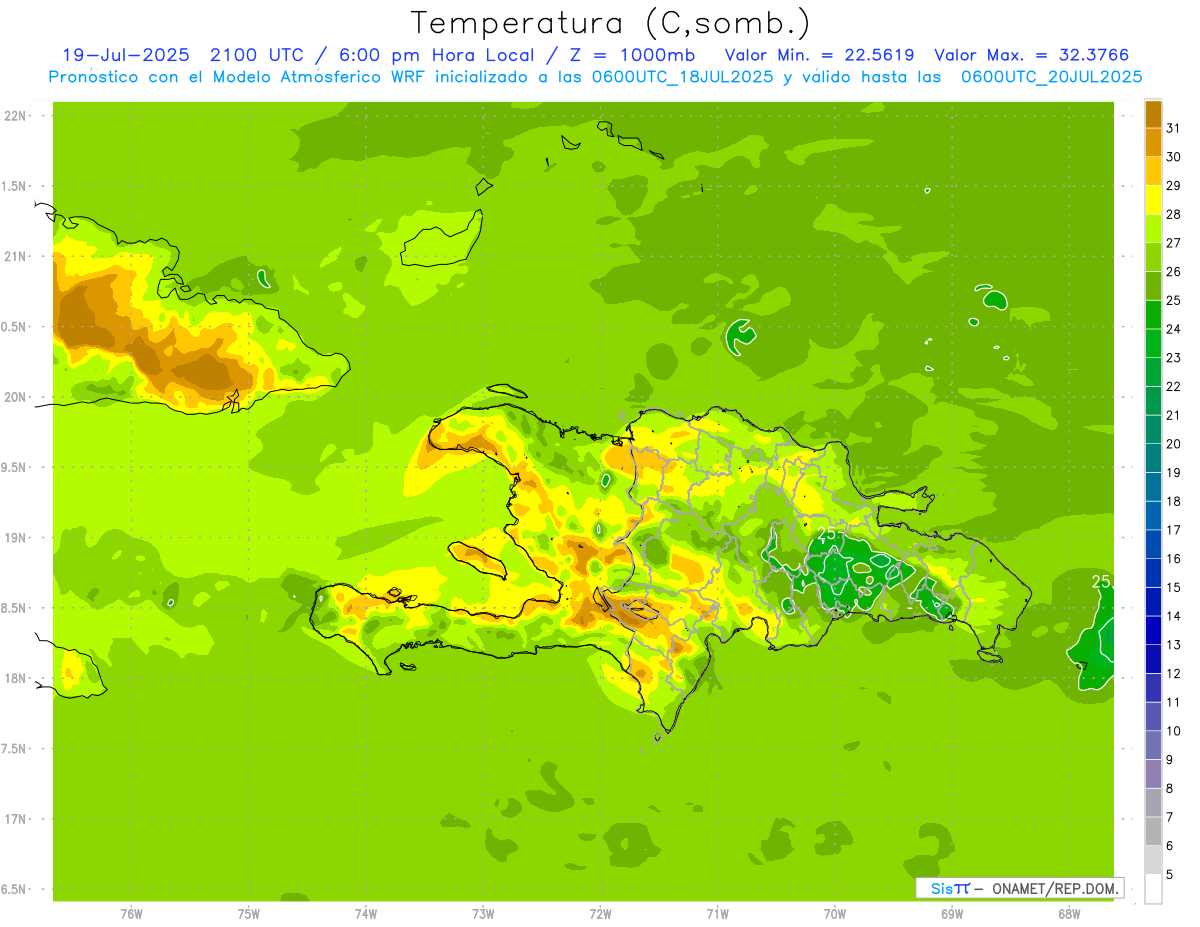This screenshot has height=927, width=1200.
Task: Click the "20N" latitude label
Action: point(16,397)
